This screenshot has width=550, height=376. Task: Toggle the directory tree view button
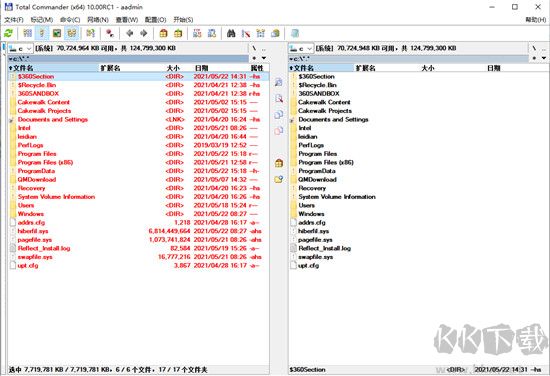coord(72,33)
